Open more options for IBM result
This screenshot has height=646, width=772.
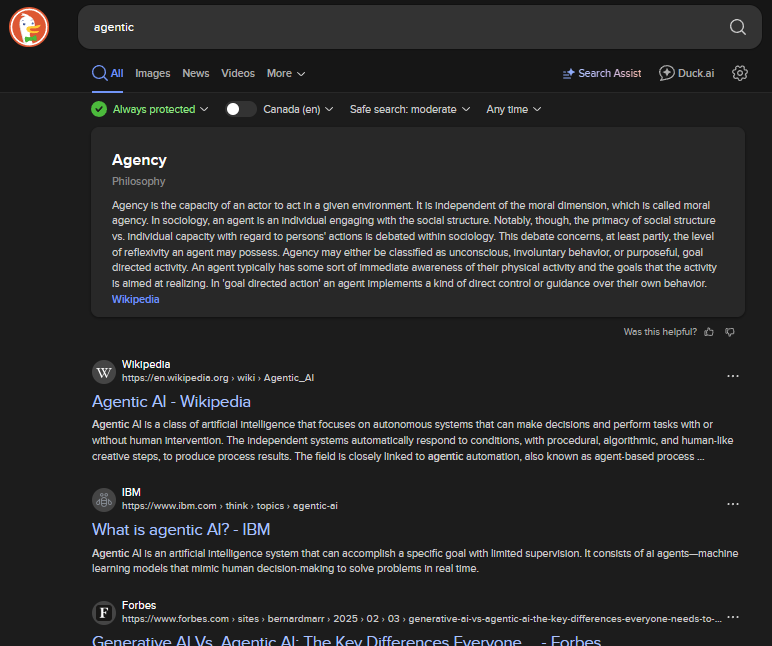733,504
